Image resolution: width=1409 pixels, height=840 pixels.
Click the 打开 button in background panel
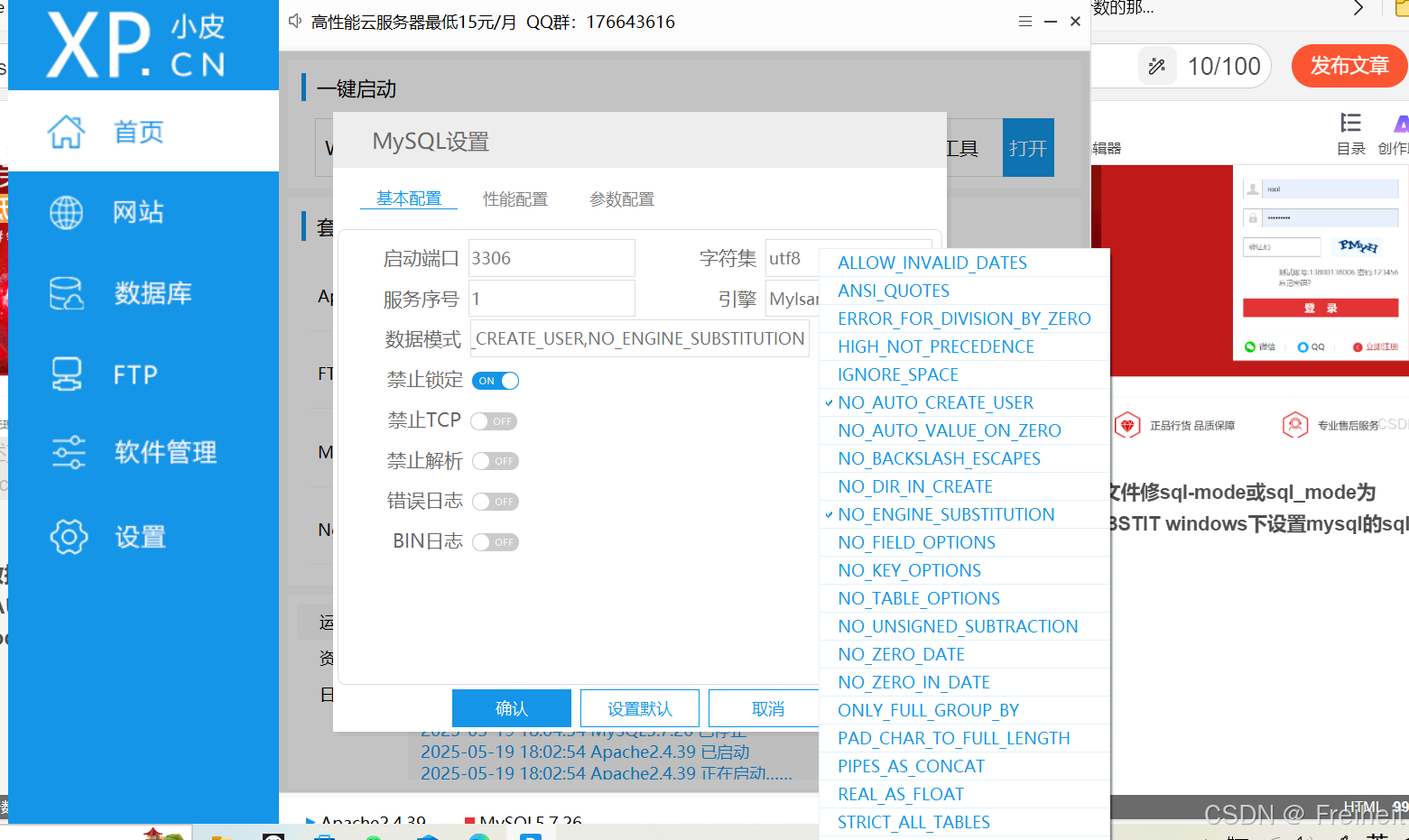click(x=1028, y=148)
